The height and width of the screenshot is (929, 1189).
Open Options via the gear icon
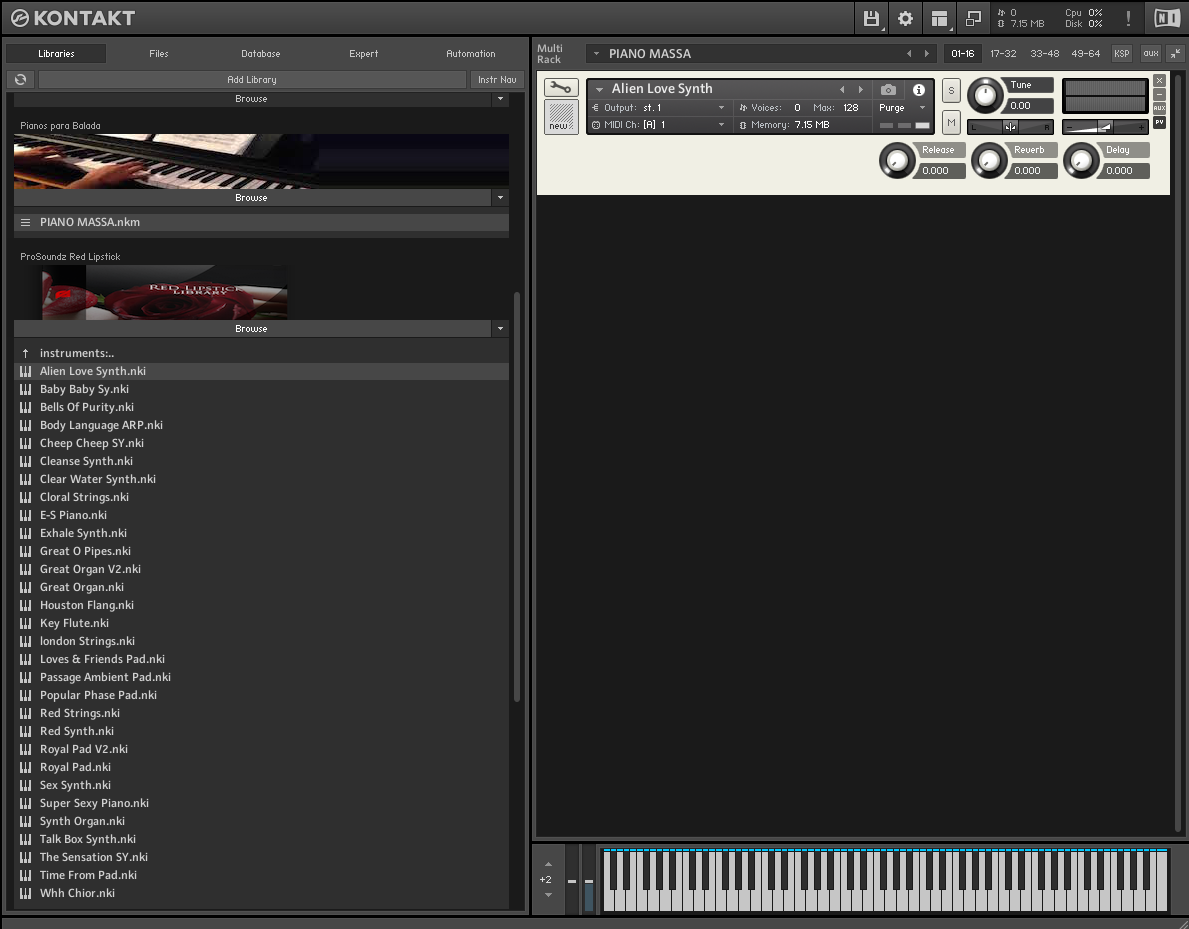[x=905, y=18]
